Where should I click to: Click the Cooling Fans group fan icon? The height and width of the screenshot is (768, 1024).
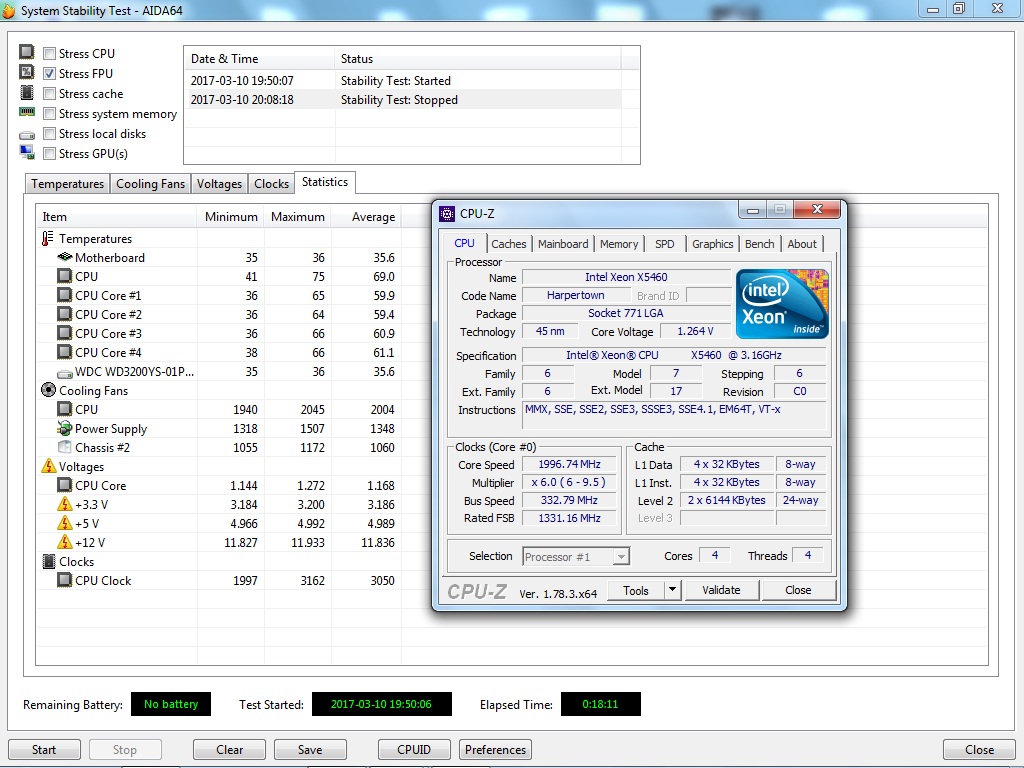(48, 390)
